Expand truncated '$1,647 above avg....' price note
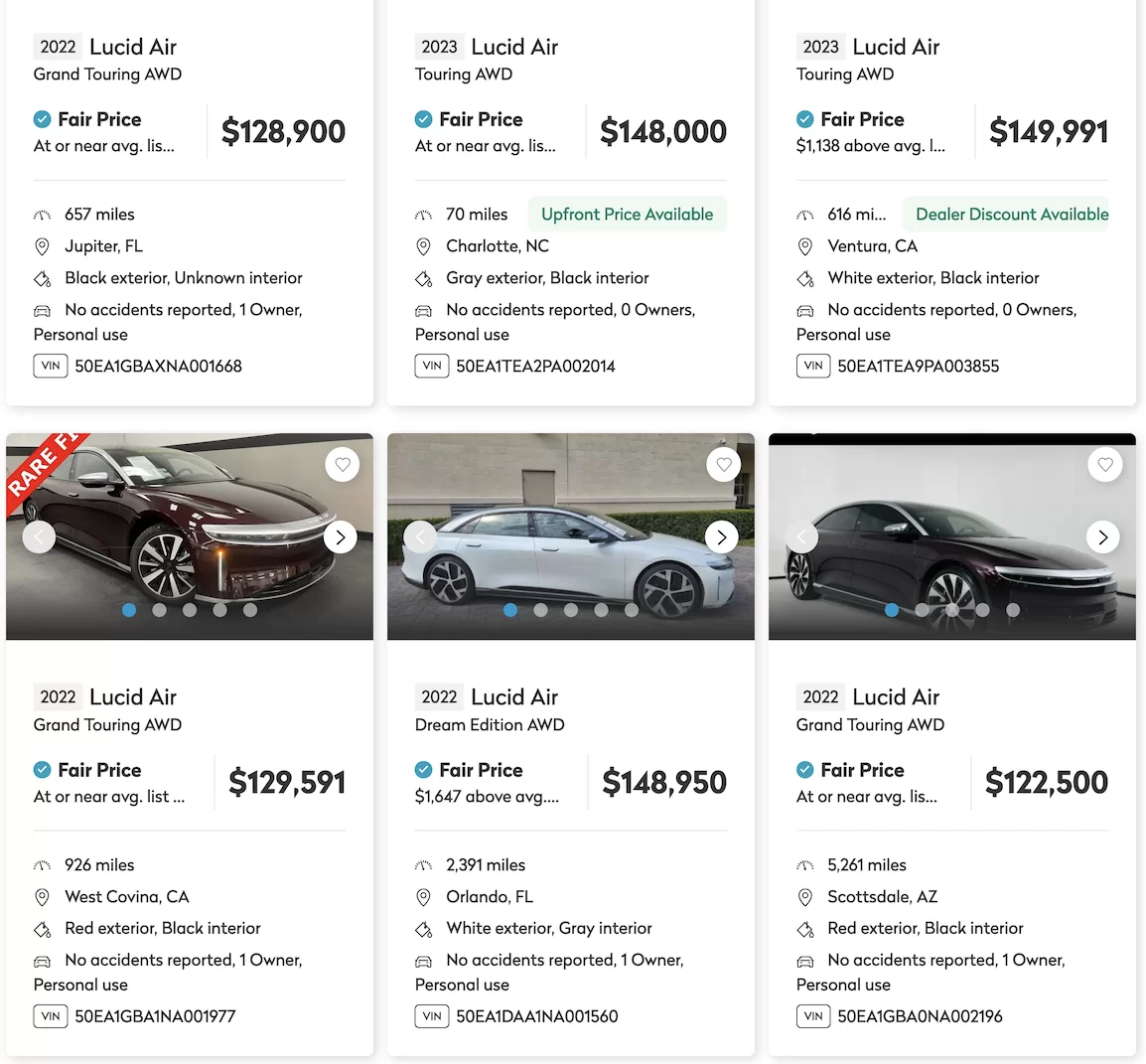 pos(487,797)
